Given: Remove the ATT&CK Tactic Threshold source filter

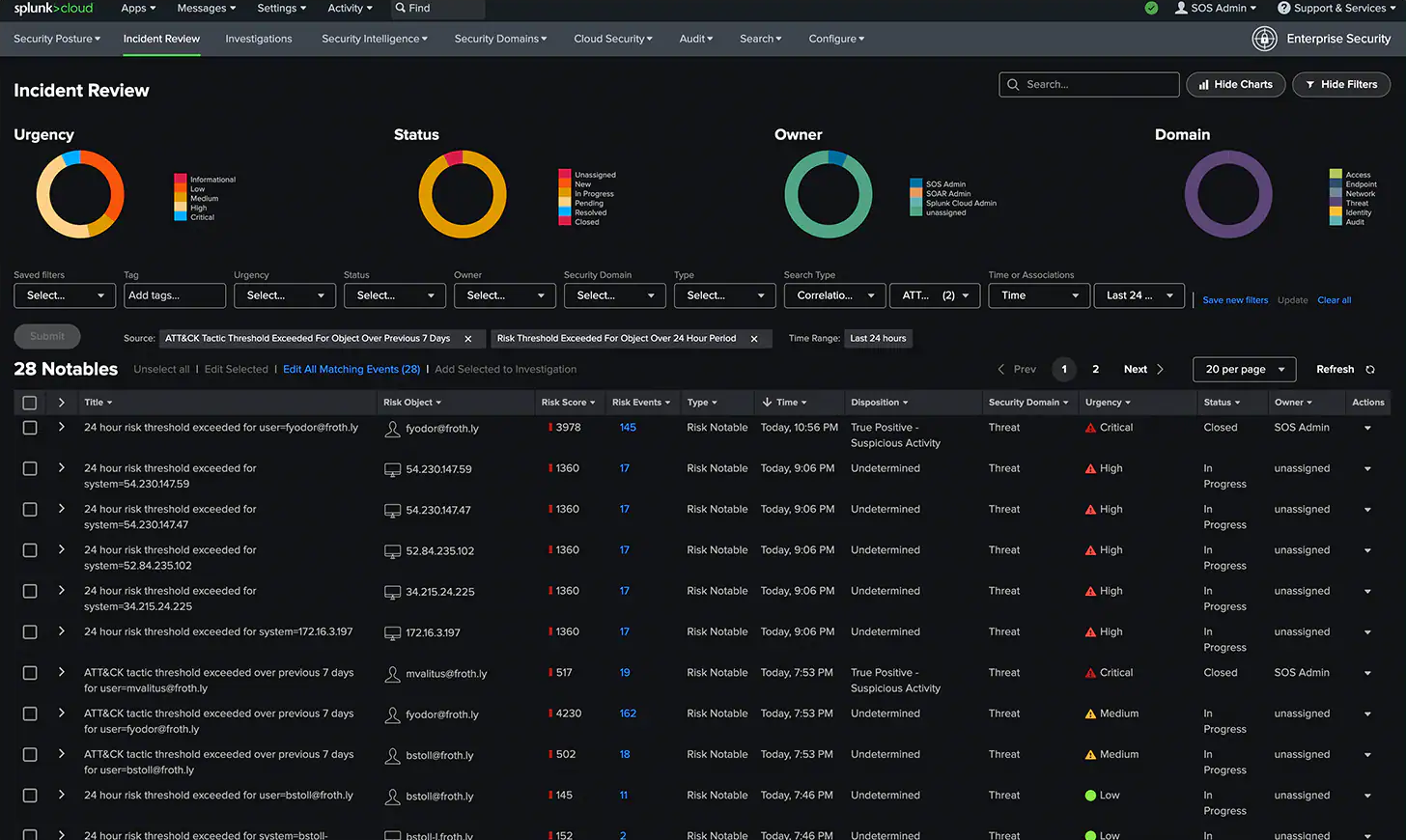Looking at the screenshot, I should (468, 339).
